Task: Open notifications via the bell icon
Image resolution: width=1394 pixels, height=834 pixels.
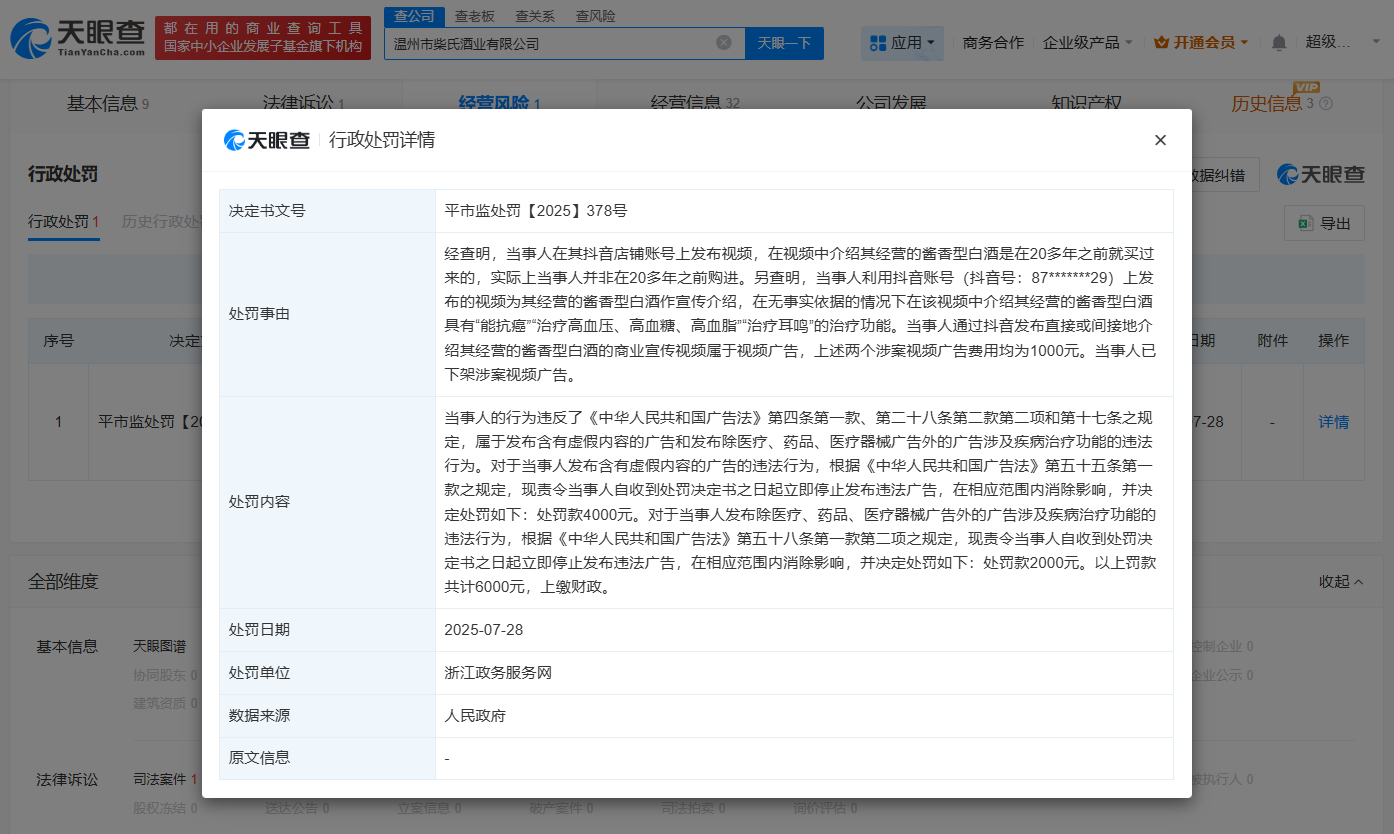Action: [x=1278, y=42]
